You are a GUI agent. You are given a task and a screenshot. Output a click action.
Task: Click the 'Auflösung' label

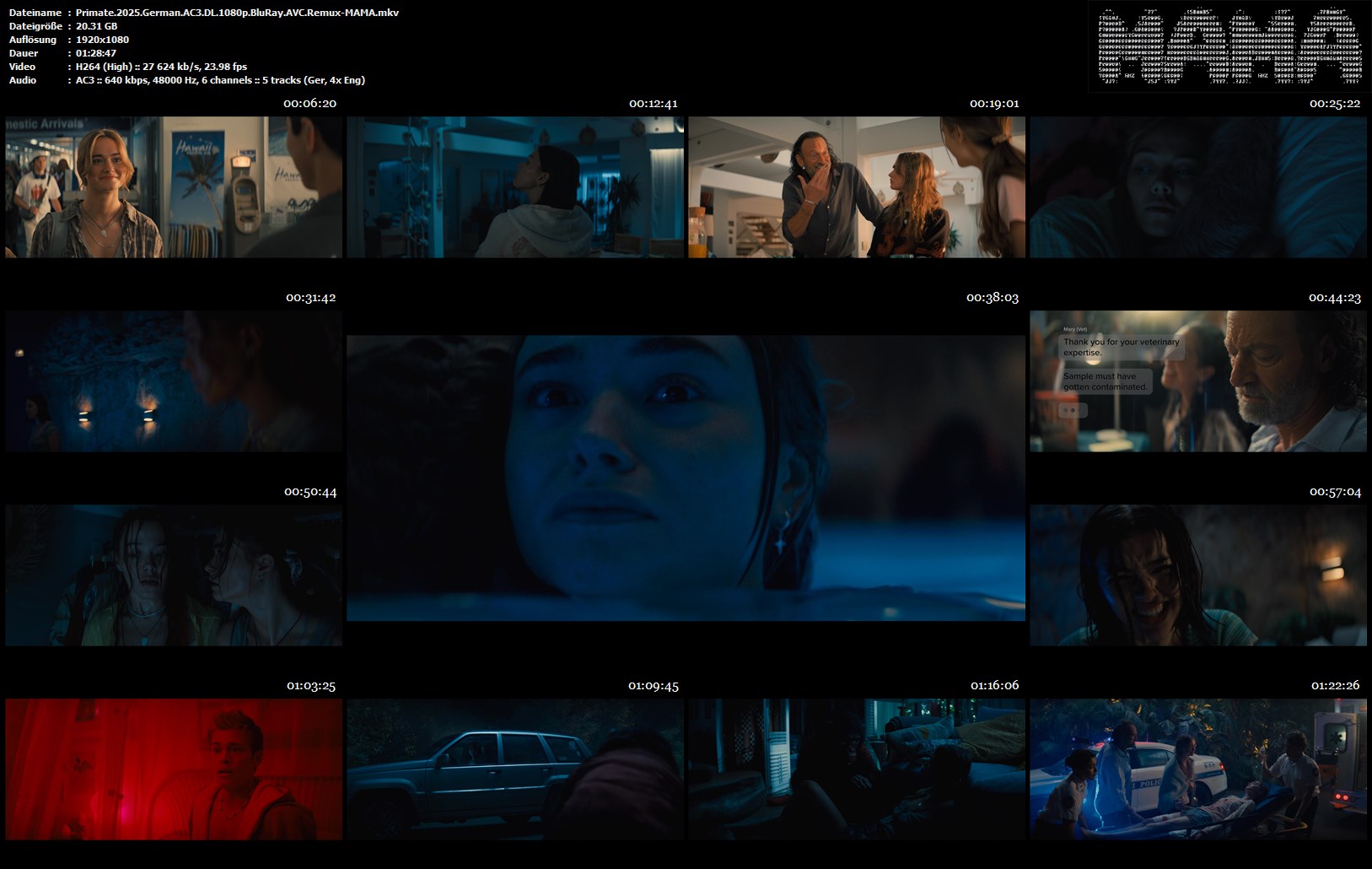point(33,40)
